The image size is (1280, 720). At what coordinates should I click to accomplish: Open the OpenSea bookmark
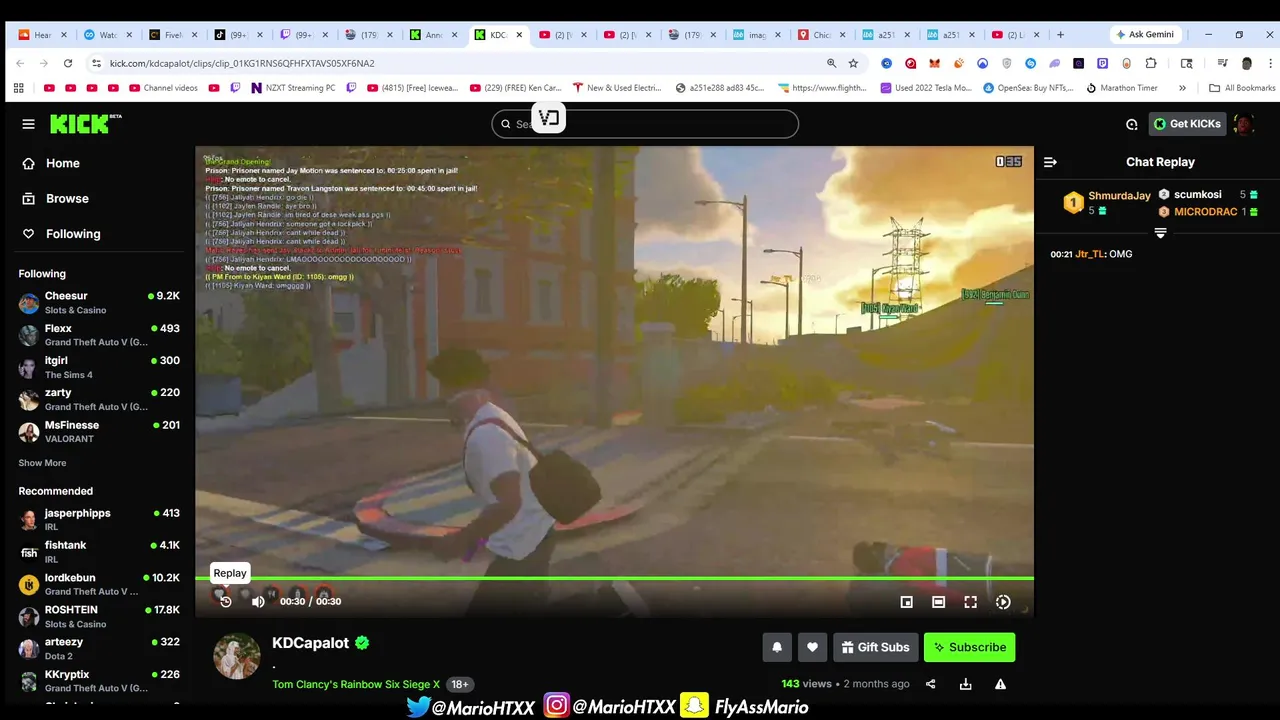[1028, 88]
